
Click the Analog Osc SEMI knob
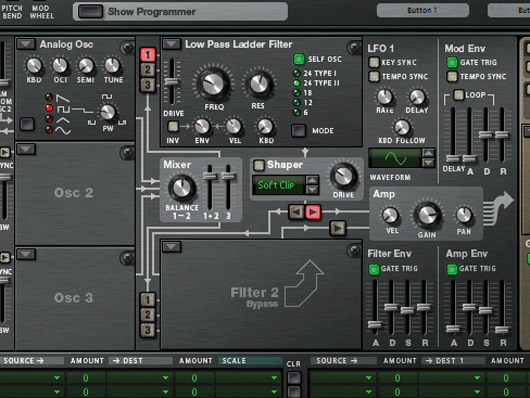click(86, 65)
